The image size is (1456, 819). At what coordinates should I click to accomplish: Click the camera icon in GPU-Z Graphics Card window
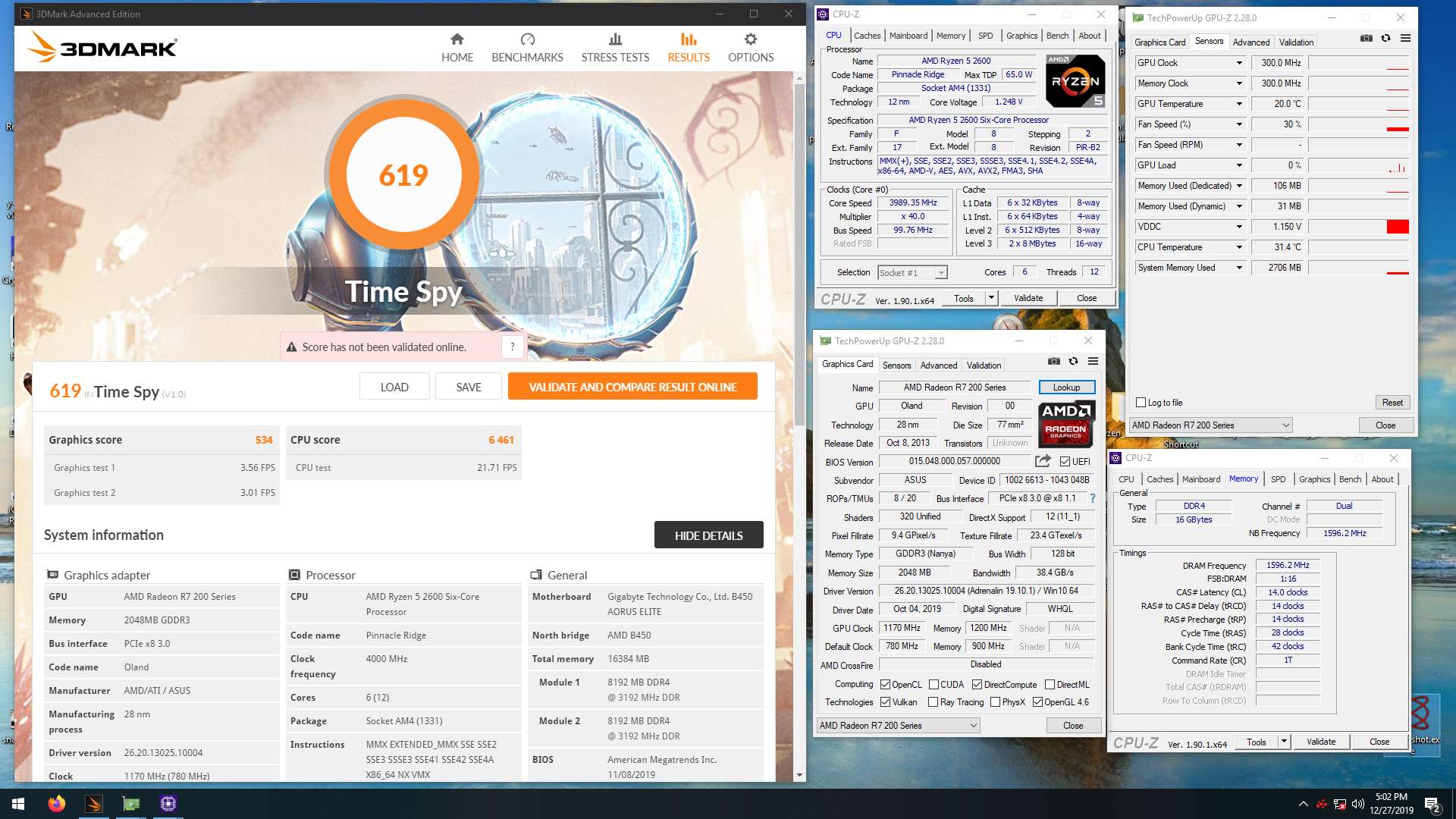[1054, 361]
